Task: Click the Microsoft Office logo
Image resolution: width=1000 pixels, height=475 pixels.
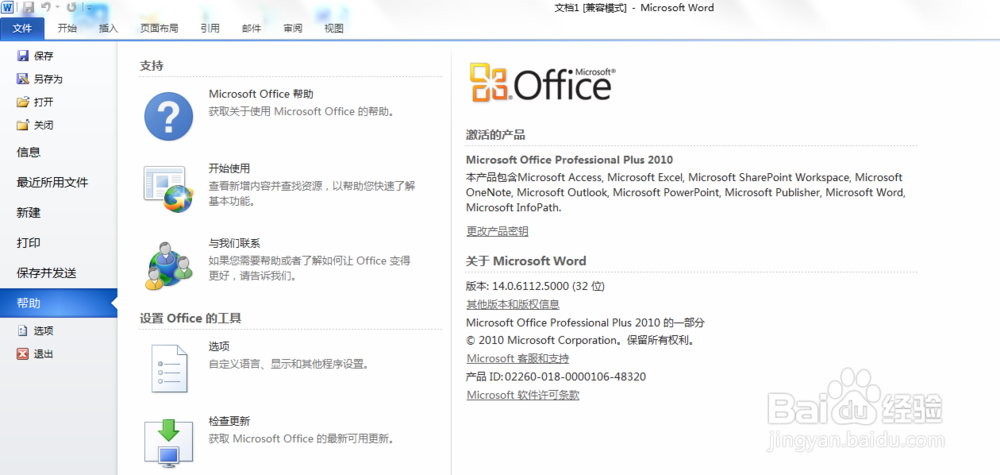Action: [x=543, y=83]
